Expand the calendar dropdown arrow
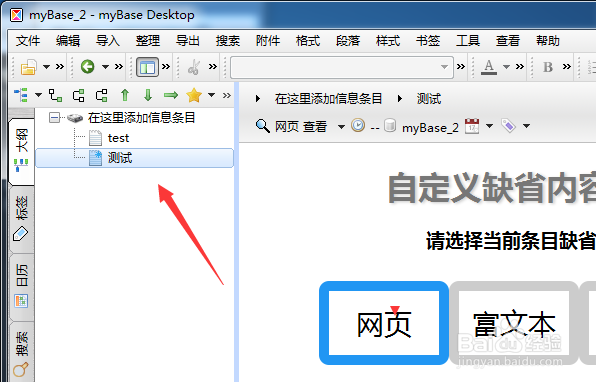 pyautogui.click(x=490, y=126)
